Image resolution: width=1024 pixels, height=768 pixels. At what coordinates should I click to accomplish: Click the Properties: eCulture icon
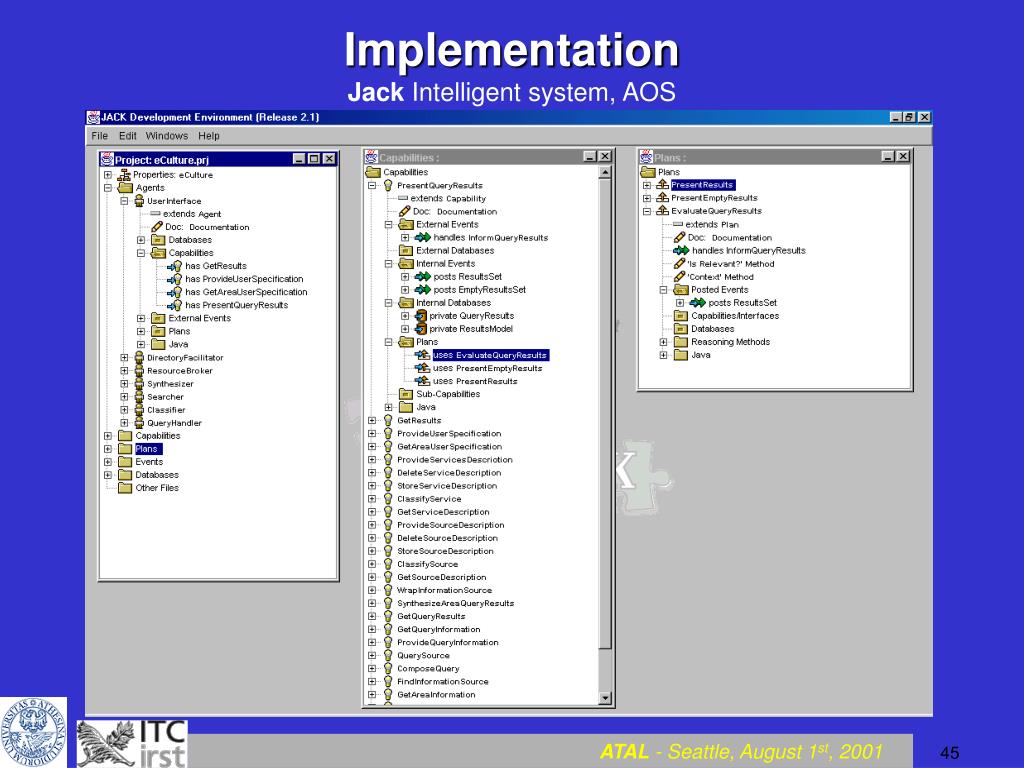[124, 175]
